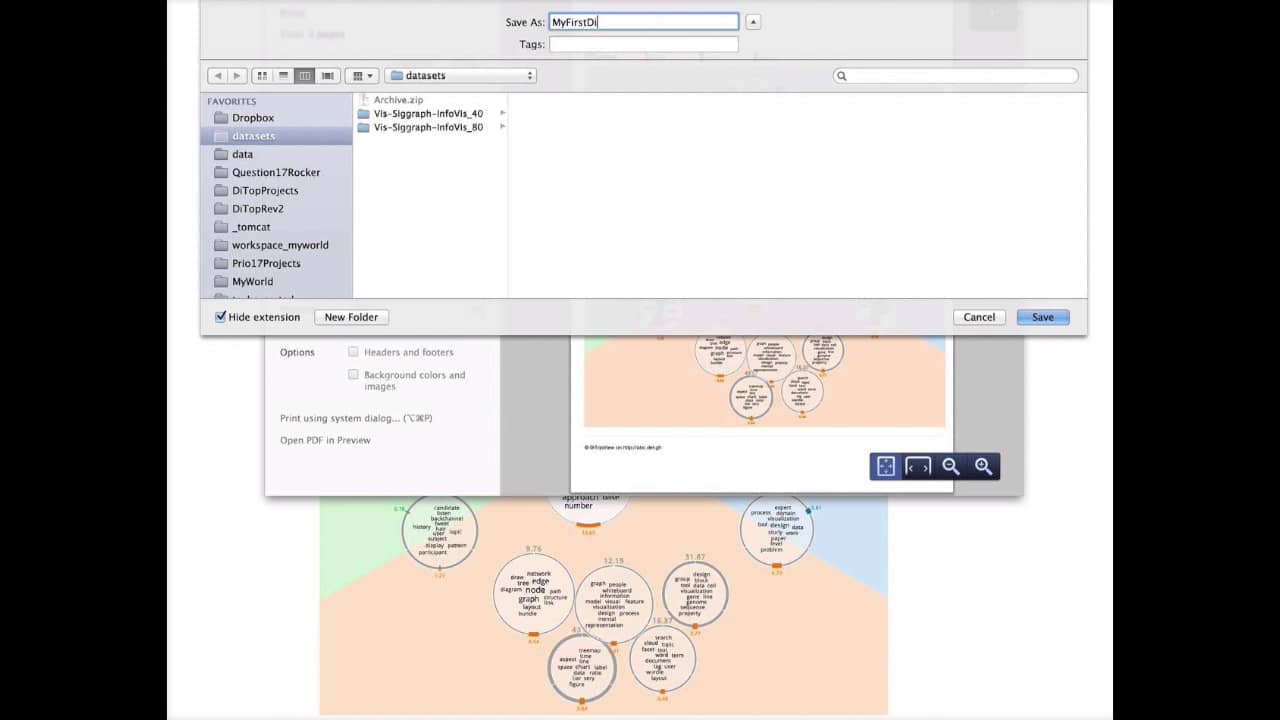1280x720 pixels.
Task: Collapse the save dialog with arrow button
Action: [754, 22]
